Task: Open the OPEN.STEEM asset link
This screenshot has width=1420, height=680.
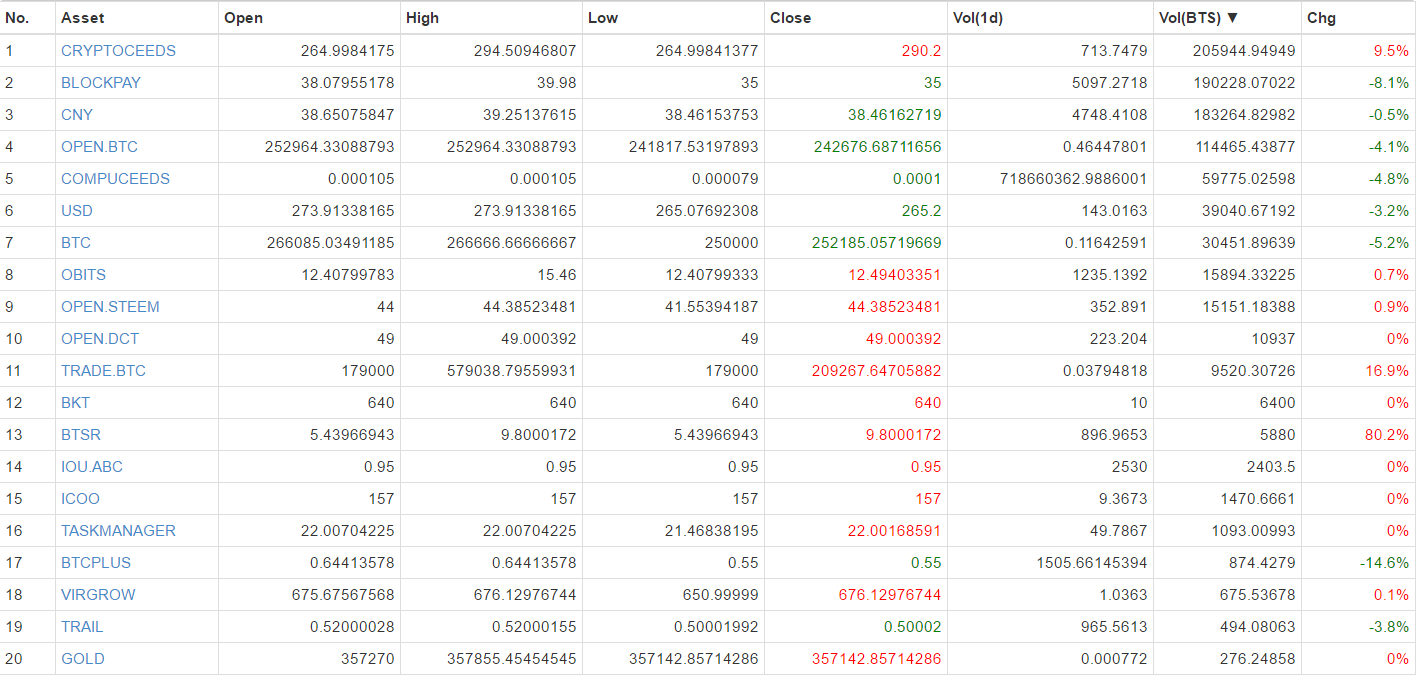Action: pyautogui.click(x=110, y=307)
